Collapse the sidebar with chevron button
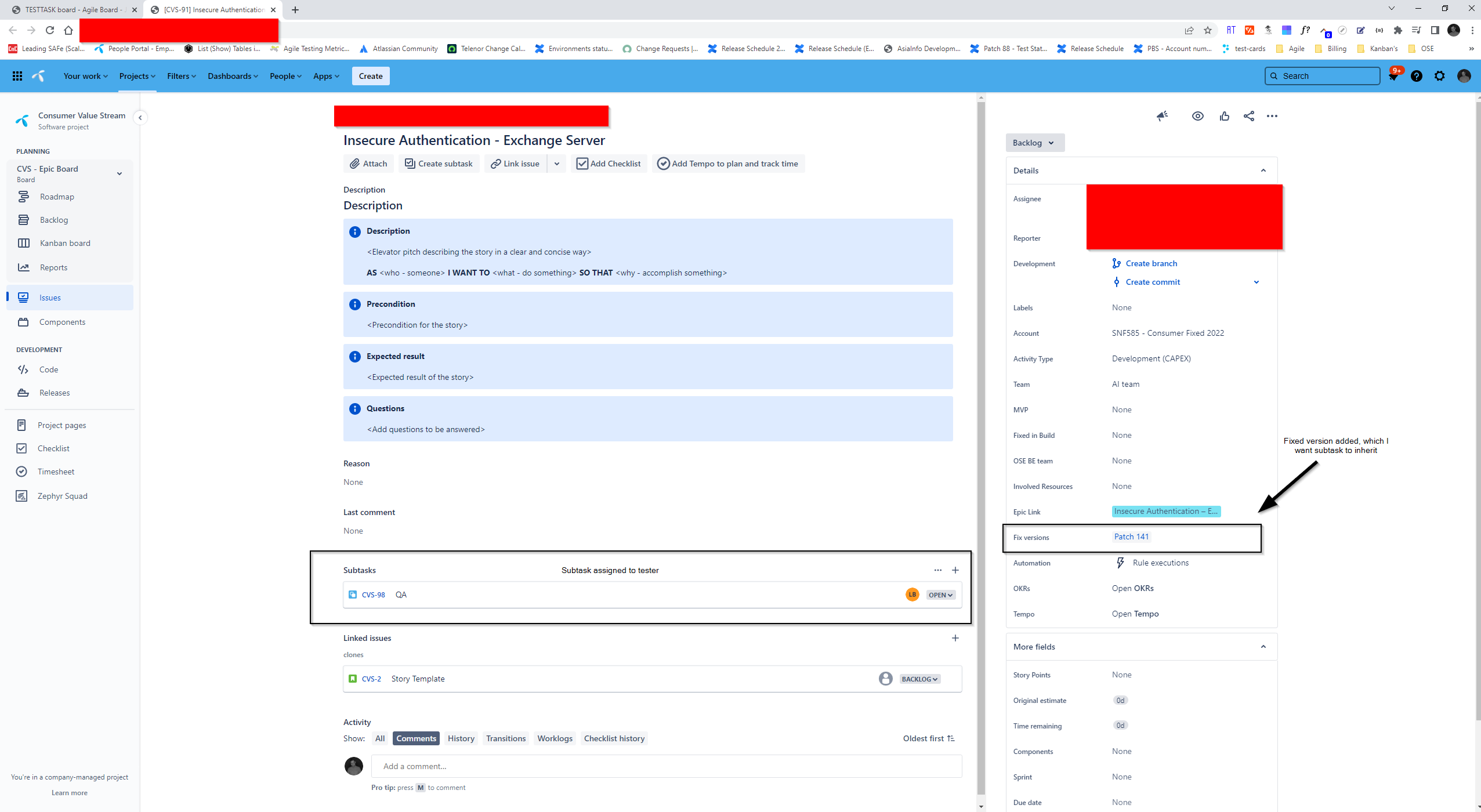 [140, 118]
